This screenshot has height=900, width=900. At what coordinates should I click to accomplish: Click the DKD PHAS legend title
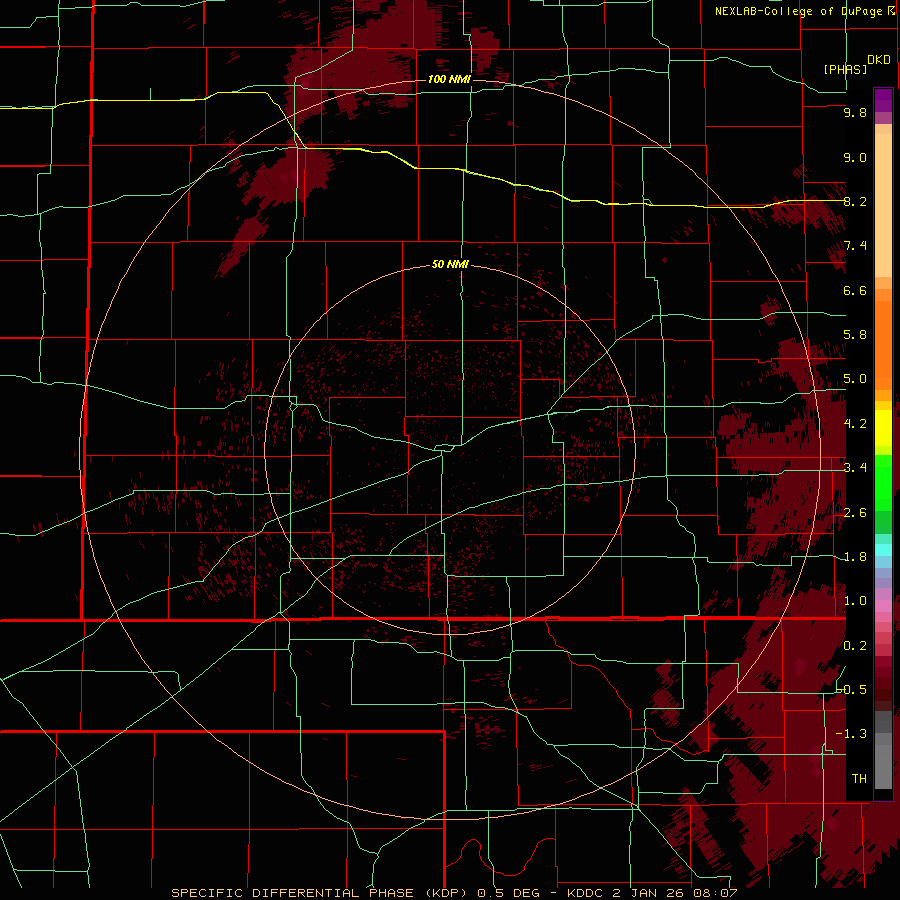[857, 64]
